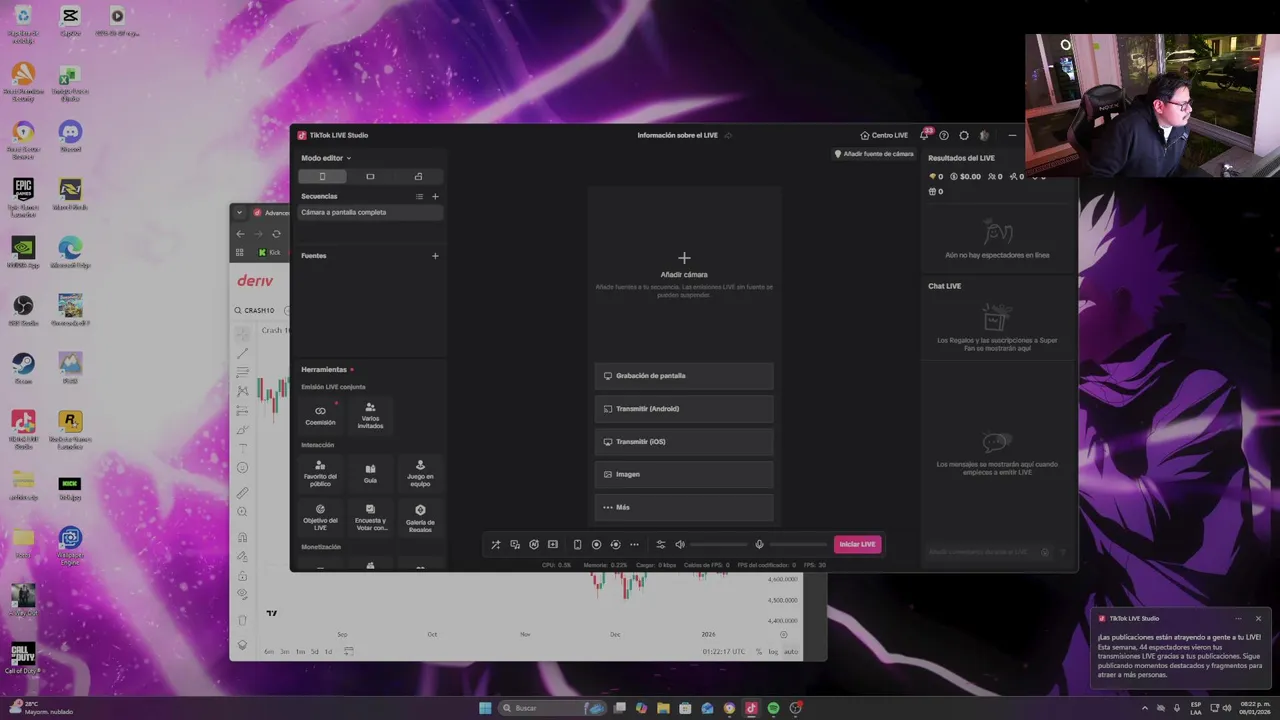Choose Transmitir (iOS) source
Viewport: 1280px width, 720px height.
[684, 442]
